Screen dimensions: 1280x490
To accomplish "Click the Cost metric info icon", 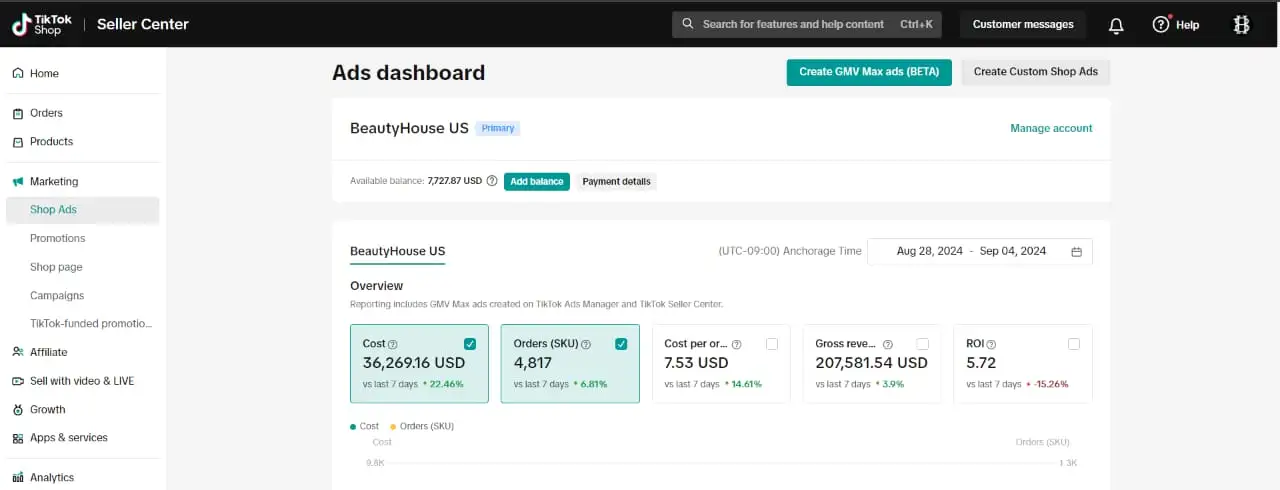I will [393, 344].
